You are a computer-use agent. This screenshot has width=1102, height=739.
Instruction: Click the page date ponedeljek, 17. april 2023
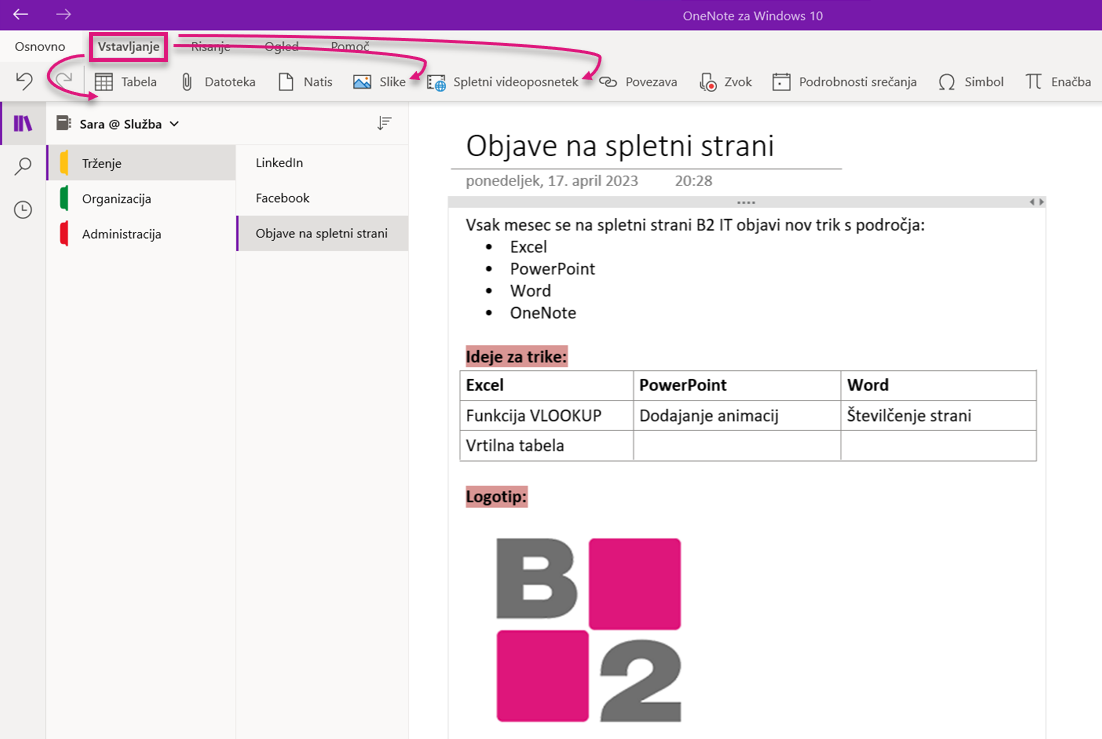[x=552, y=181]
